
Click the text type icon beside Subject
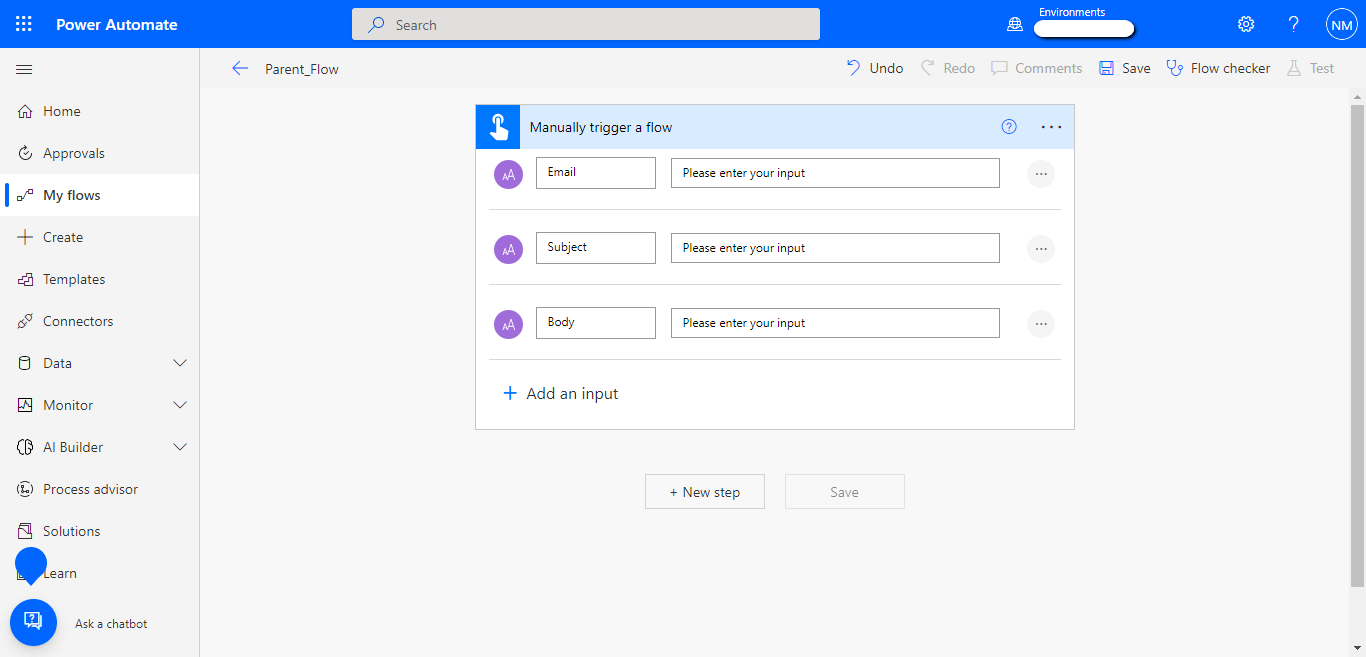pyautogui.click(x=509, y=249)
